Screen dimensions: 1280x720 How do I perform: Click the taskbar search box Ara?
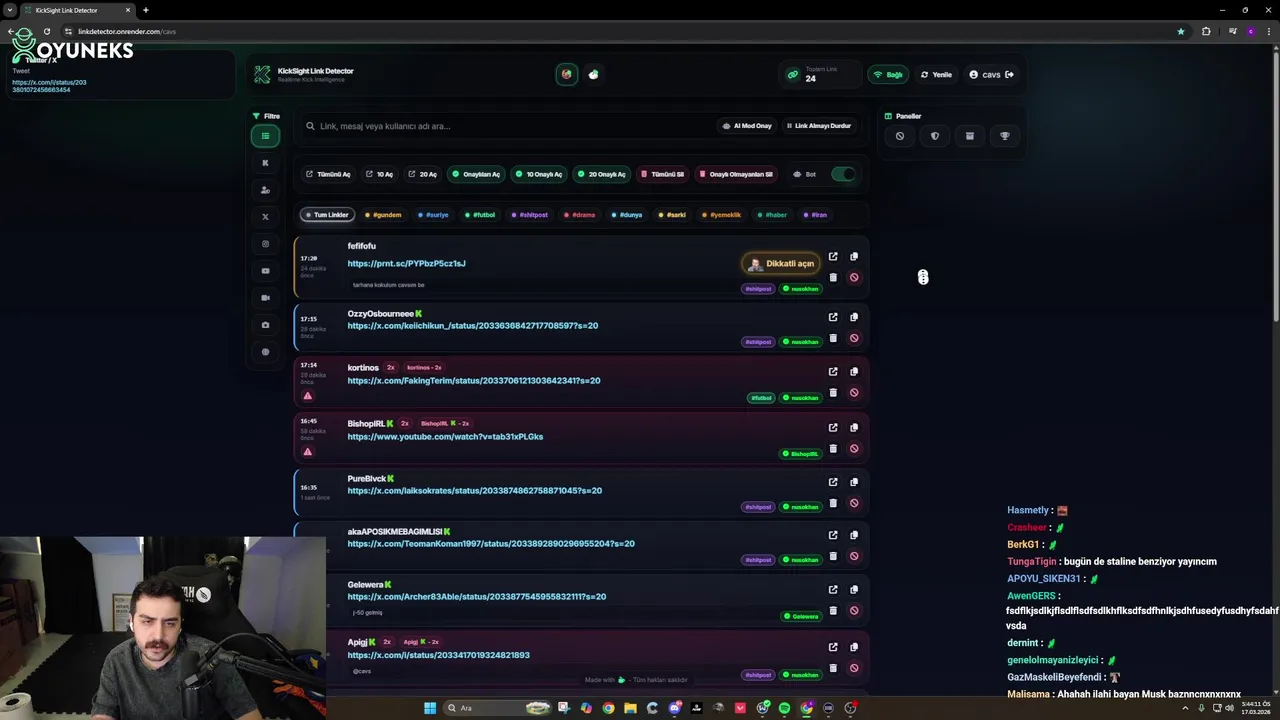pyautogui.click(x=498, y=708)
